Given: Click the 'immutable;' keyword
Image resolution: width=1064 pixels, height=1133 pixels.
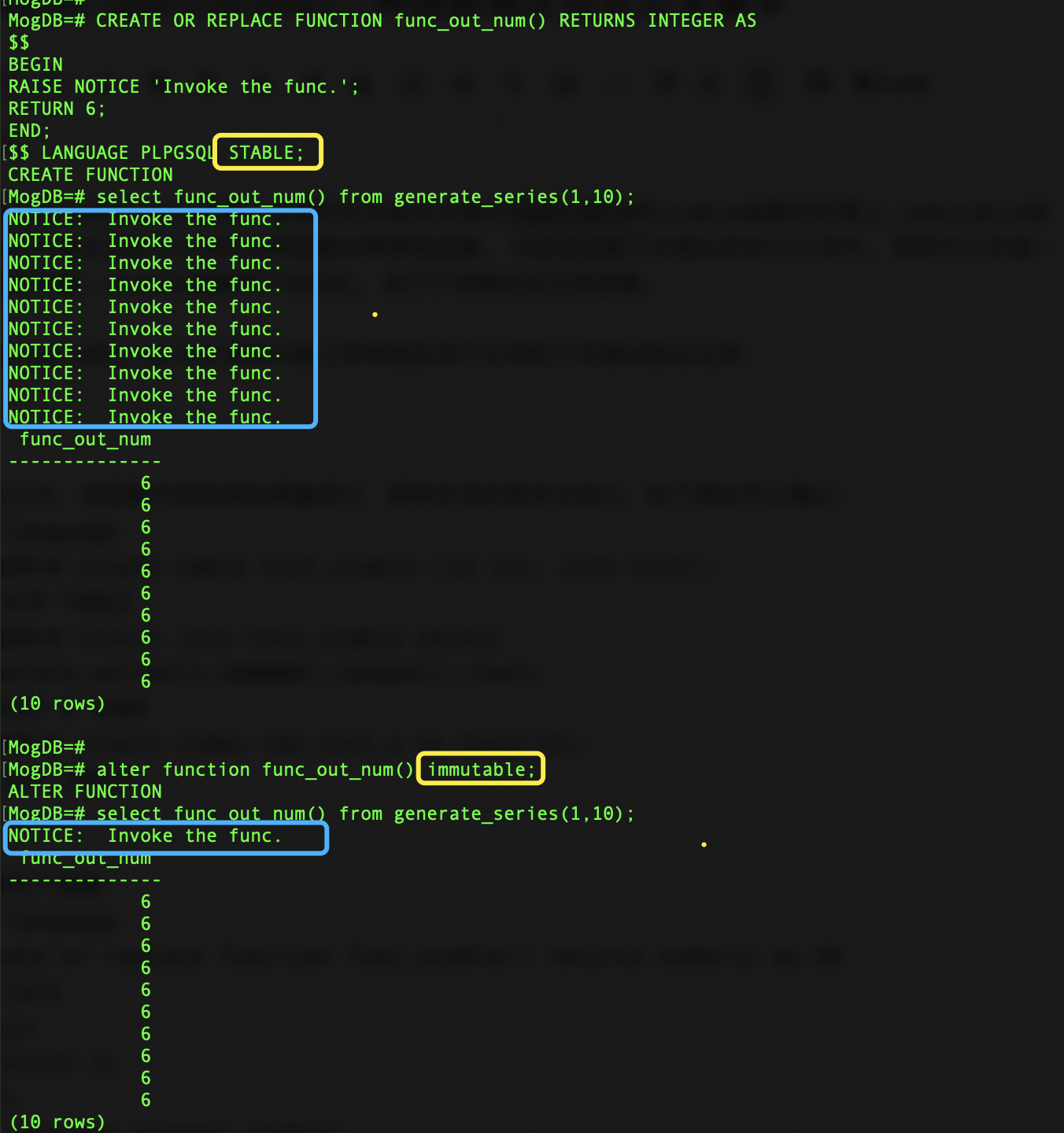Looking at the screenshot, I should coord(482,769).
